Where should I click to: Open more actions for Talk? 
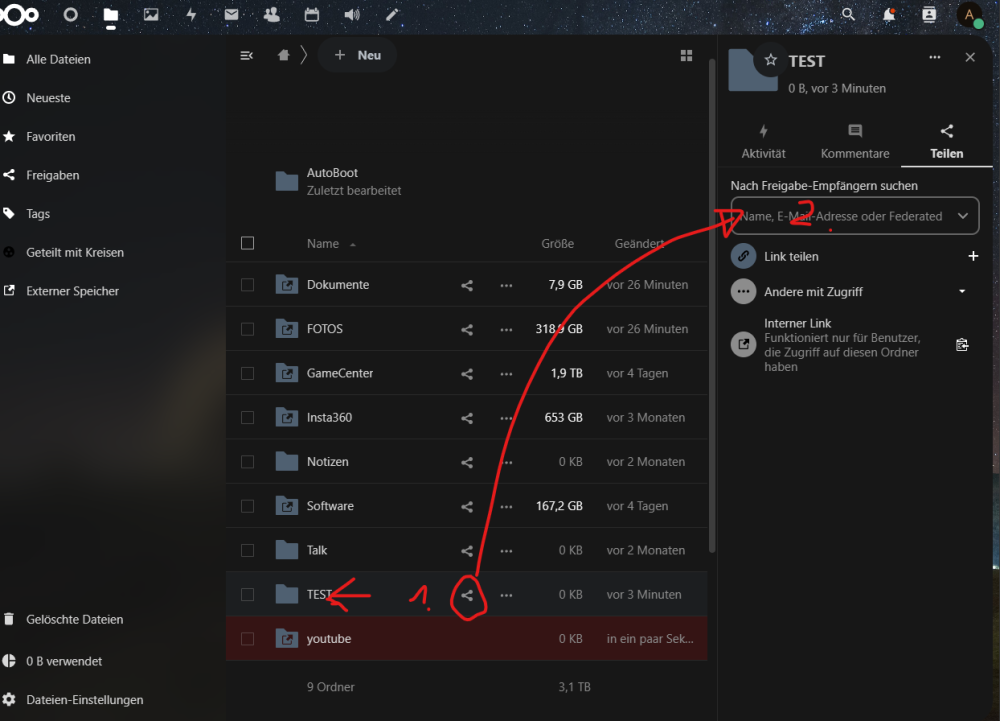506,551
